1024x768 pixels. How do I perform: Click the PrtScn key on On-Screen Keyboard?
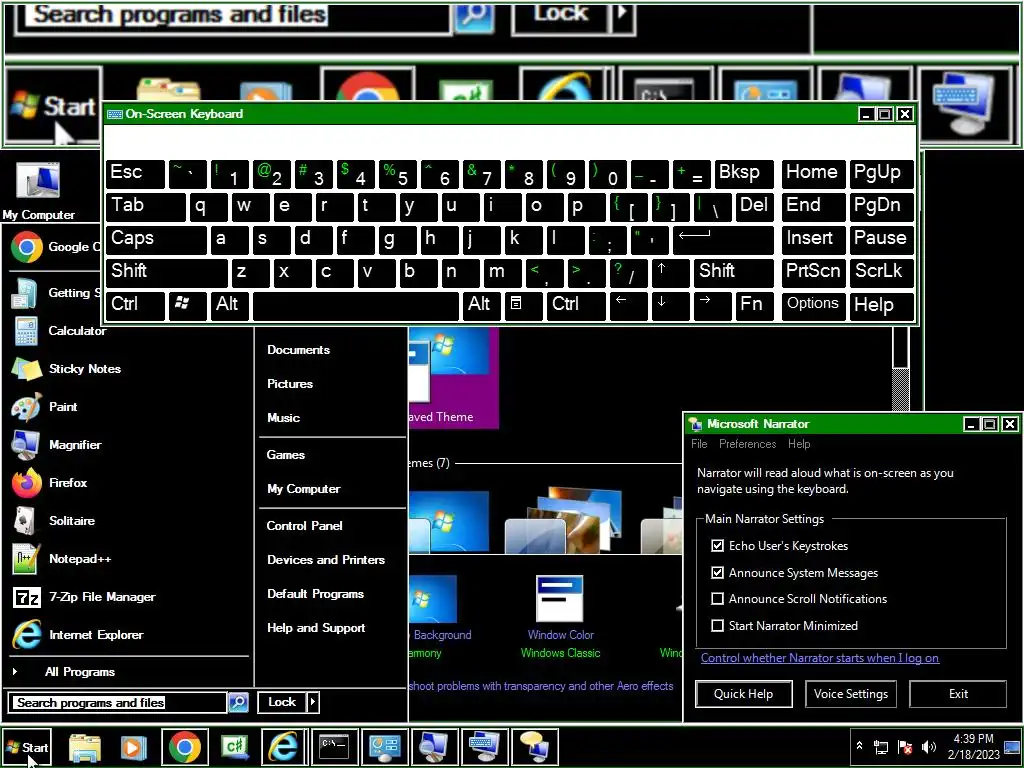[x=812, y=272]
